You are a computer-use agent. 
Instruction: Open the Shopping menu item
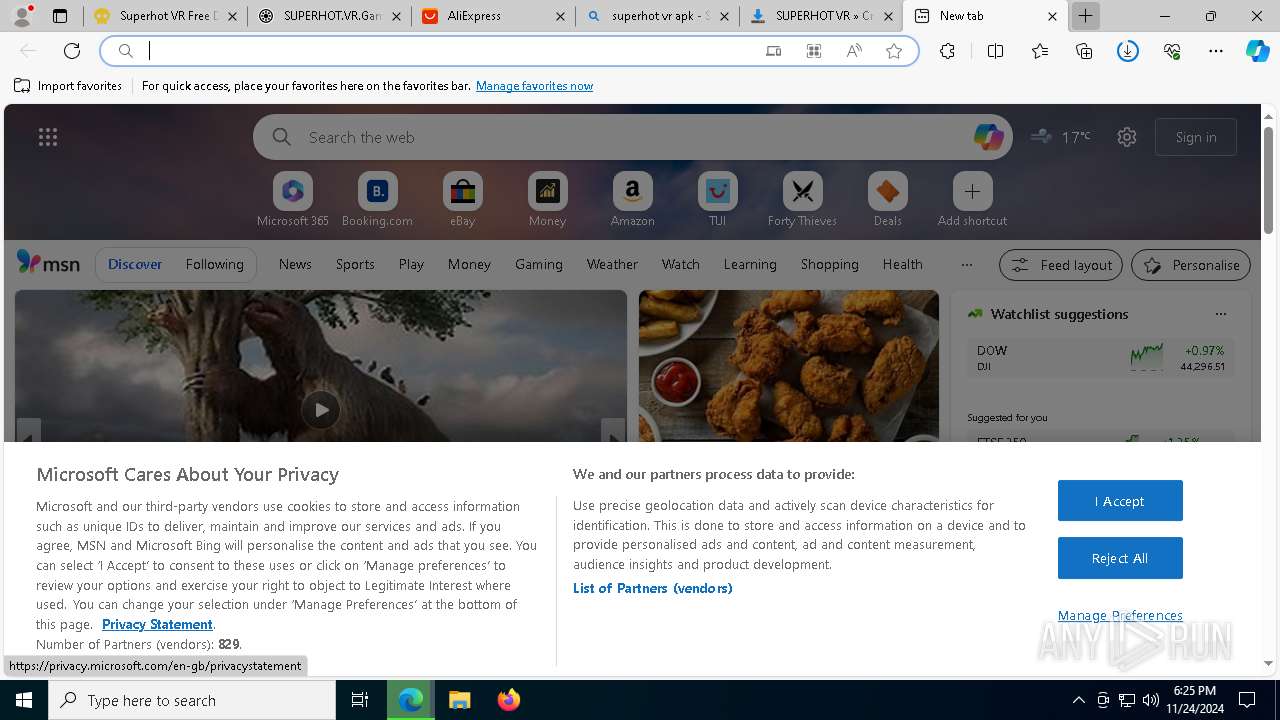[x=829, y=264]
